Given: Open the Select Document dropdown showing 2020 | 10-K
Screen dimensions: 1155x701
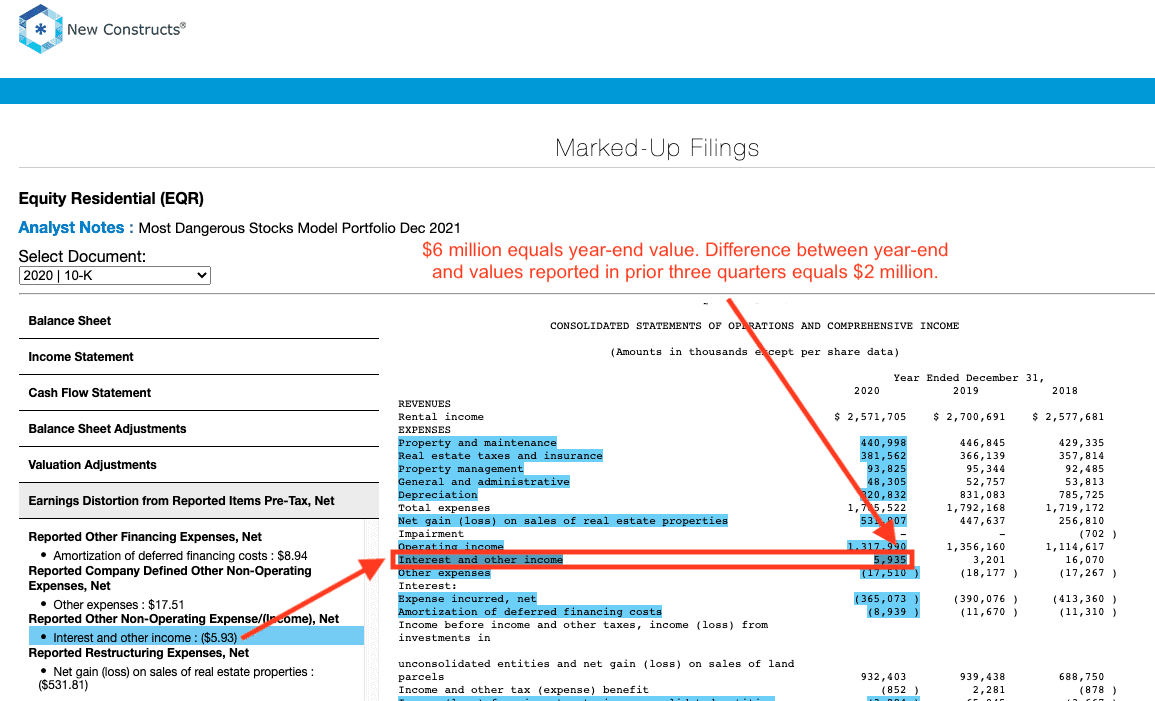Looking at the screenshot, I should point(114,275).
